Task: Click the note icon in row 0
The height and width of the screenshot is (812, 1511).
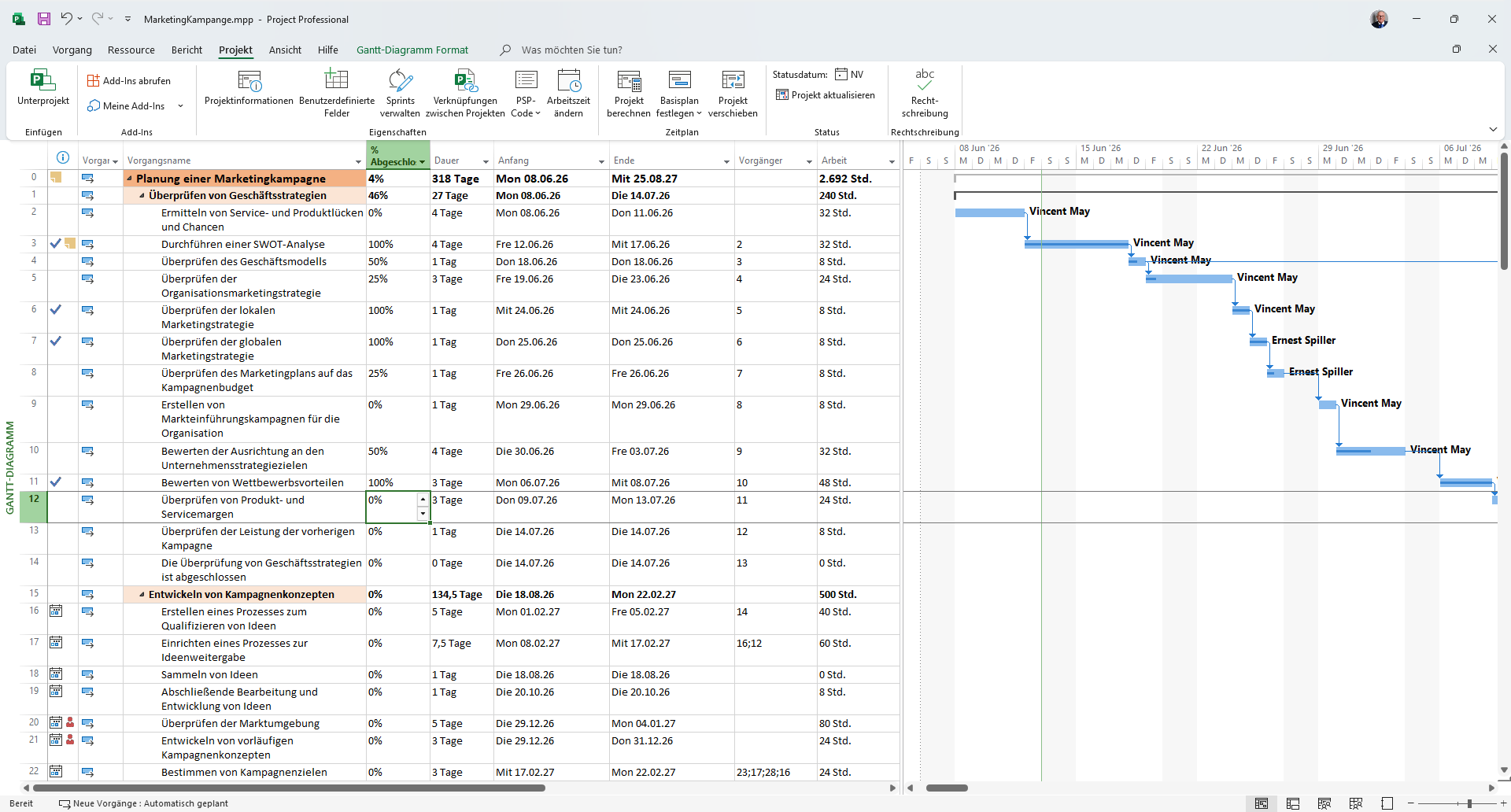Action: [x=56, y=177]
